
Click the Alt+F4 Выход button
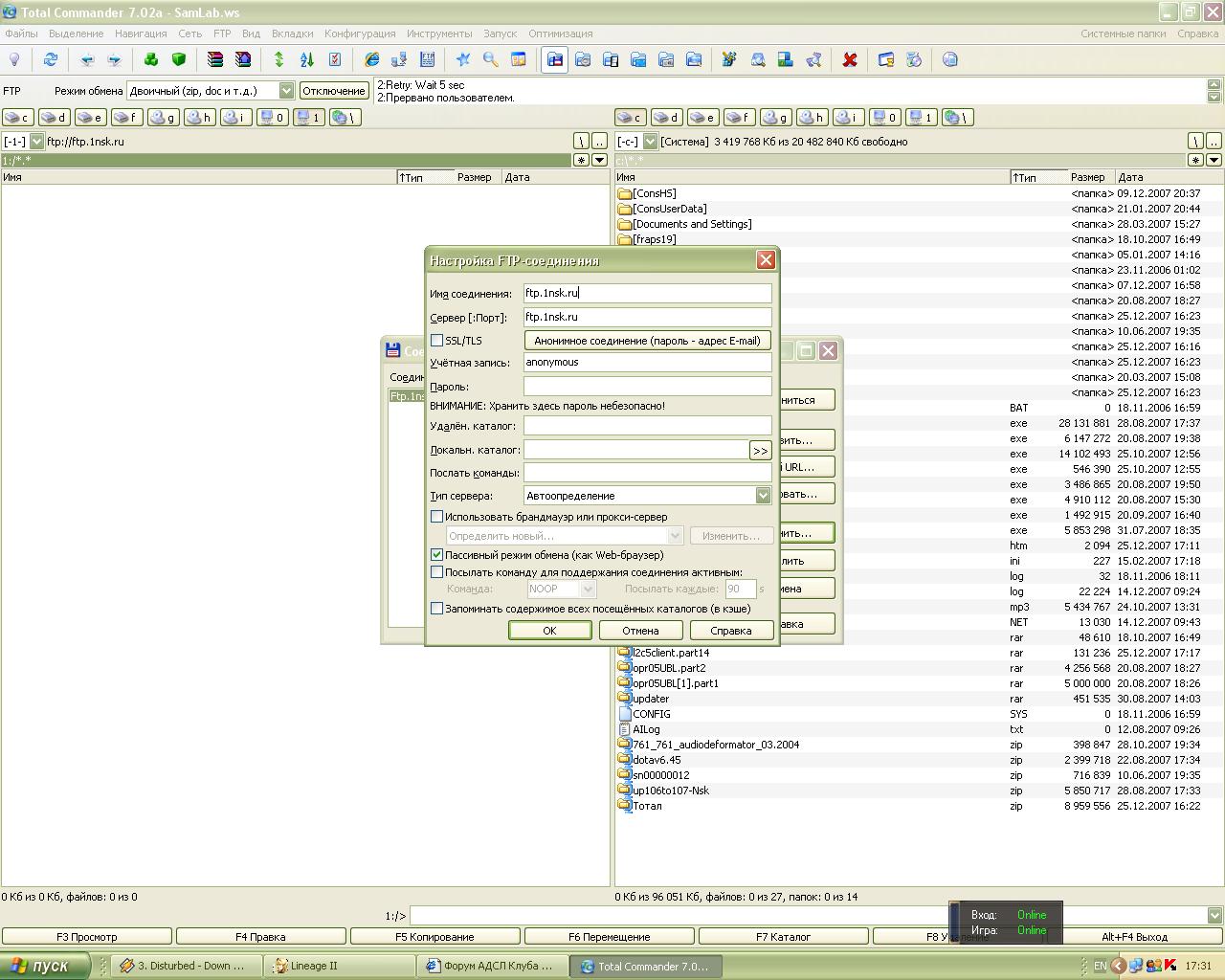coord(1134,937)
